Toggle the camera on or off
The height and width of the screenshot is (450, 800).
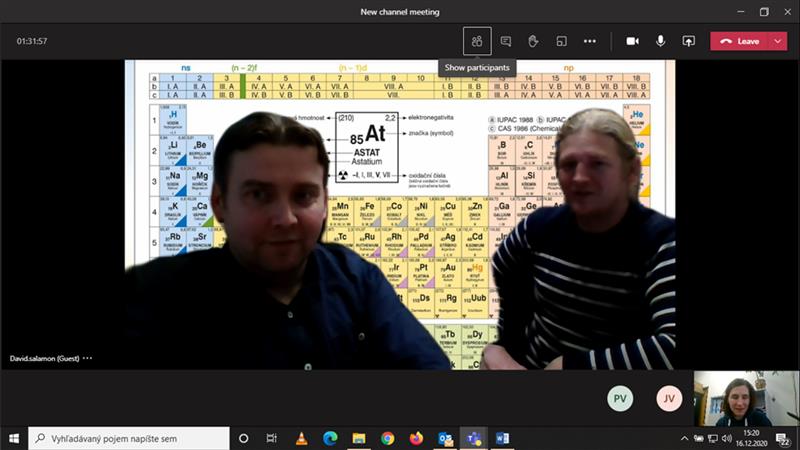[x=633, y=41]
